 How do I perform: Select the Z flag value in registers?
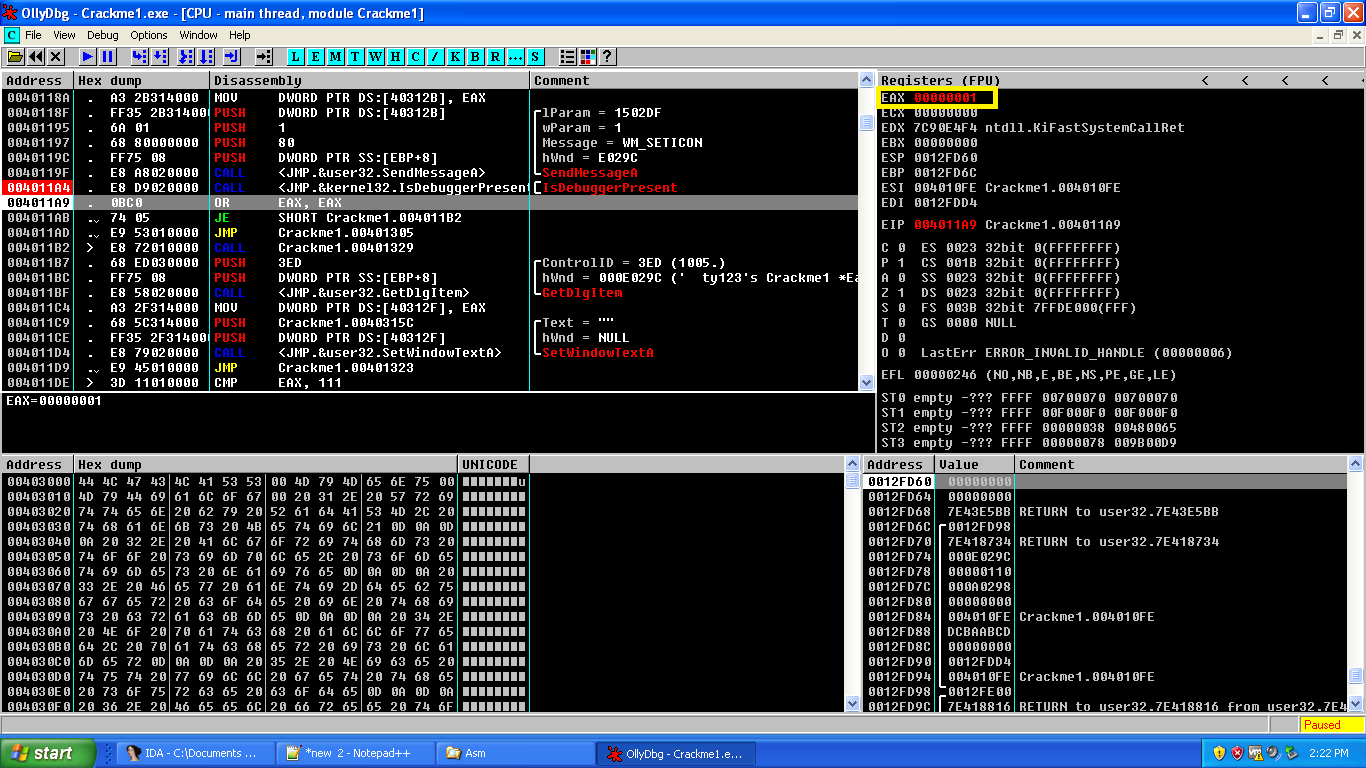click(x=900, y=293)
